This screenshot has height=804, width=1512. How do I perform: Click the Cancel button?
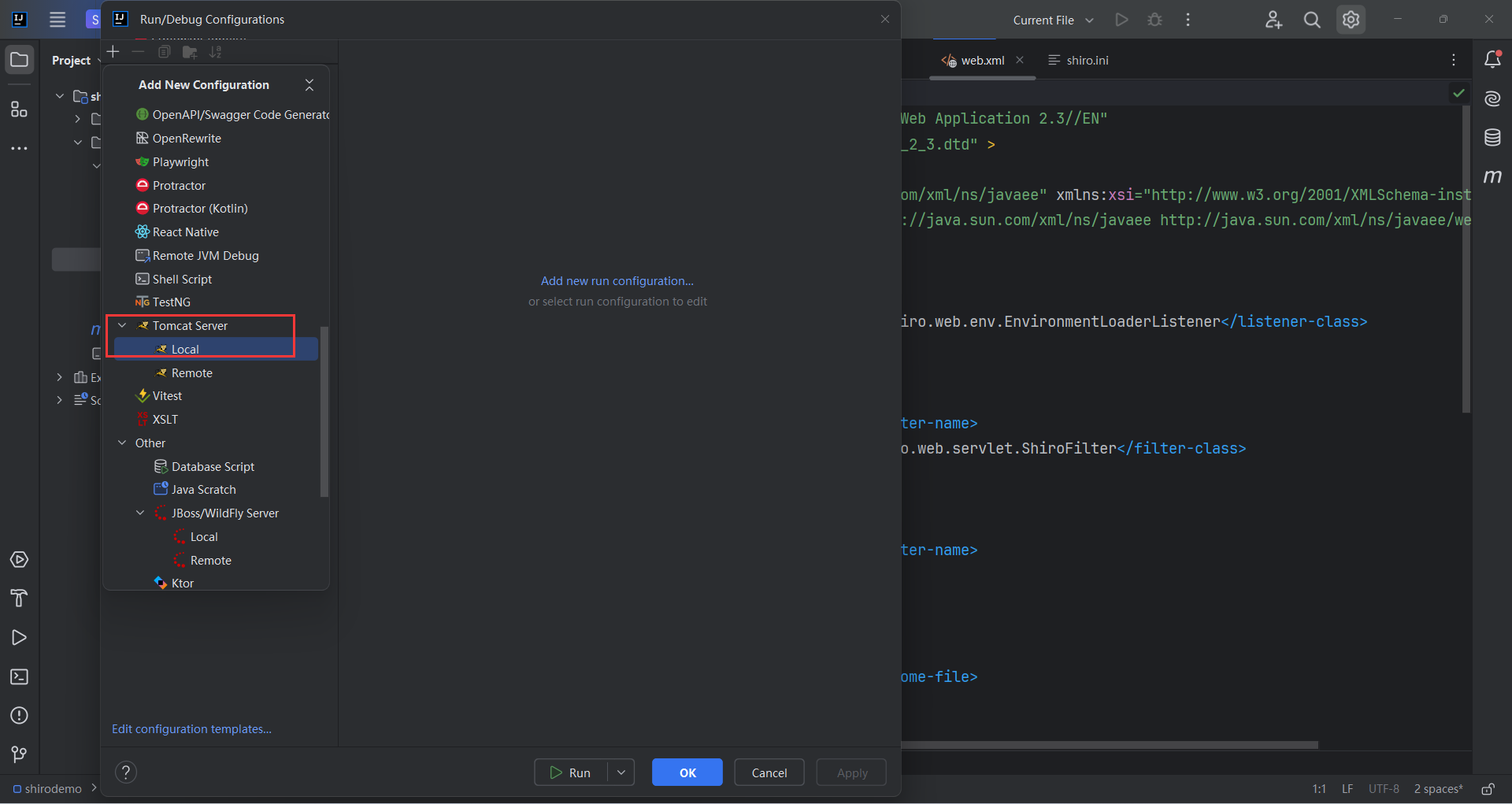point(769,773)
